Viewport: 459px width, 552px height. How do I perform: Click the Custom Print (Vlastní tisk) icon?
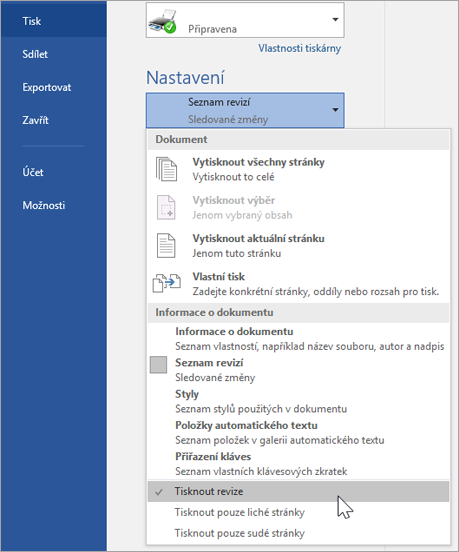click(166, 283)
